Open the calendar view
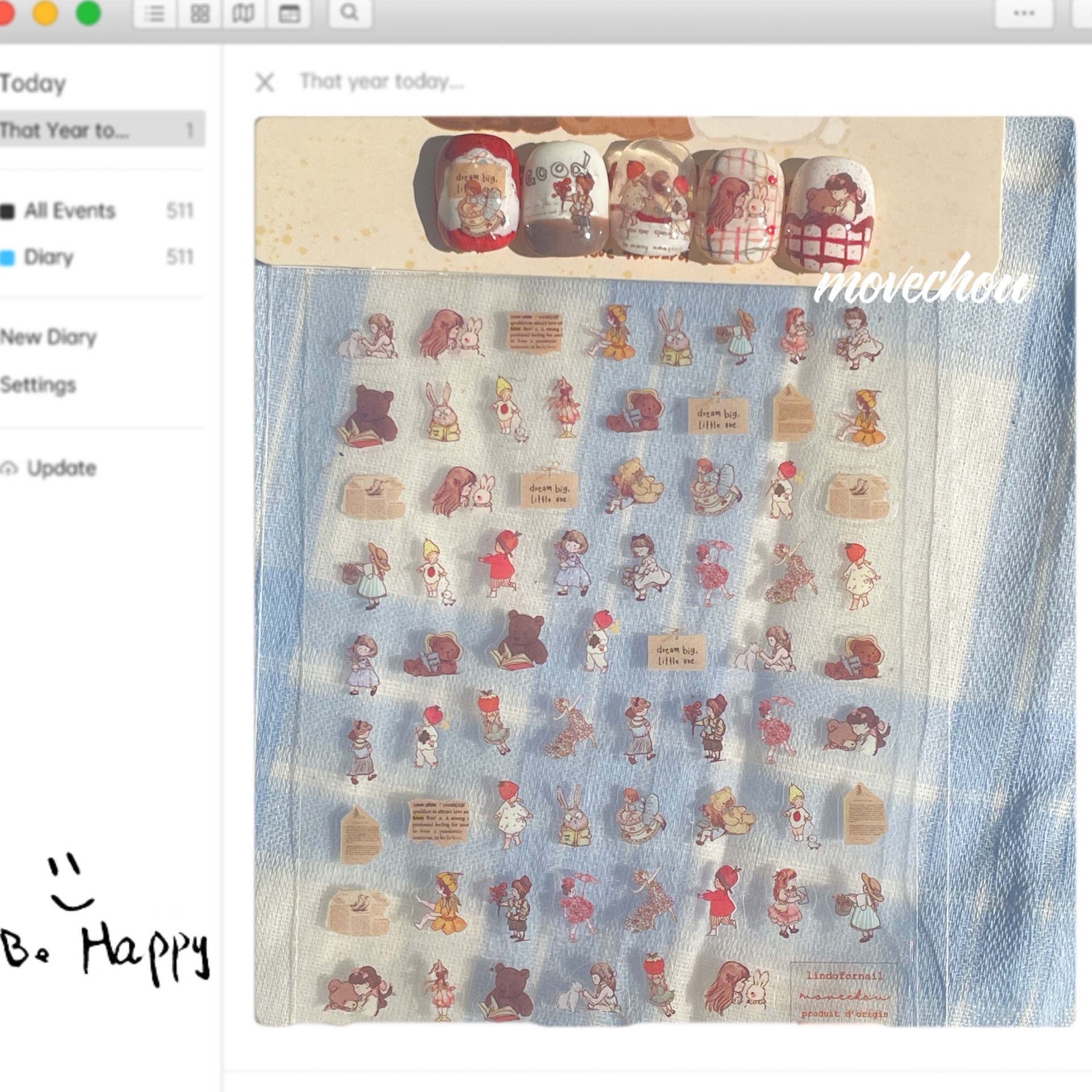 click(x=288, y=13)
